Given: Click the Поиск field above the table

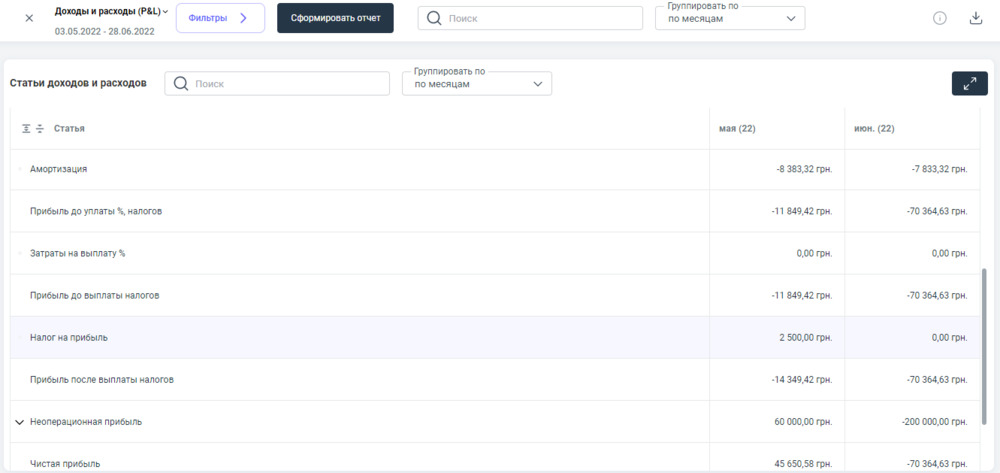Looking at the screenshot, I should (x=288, y=84).
